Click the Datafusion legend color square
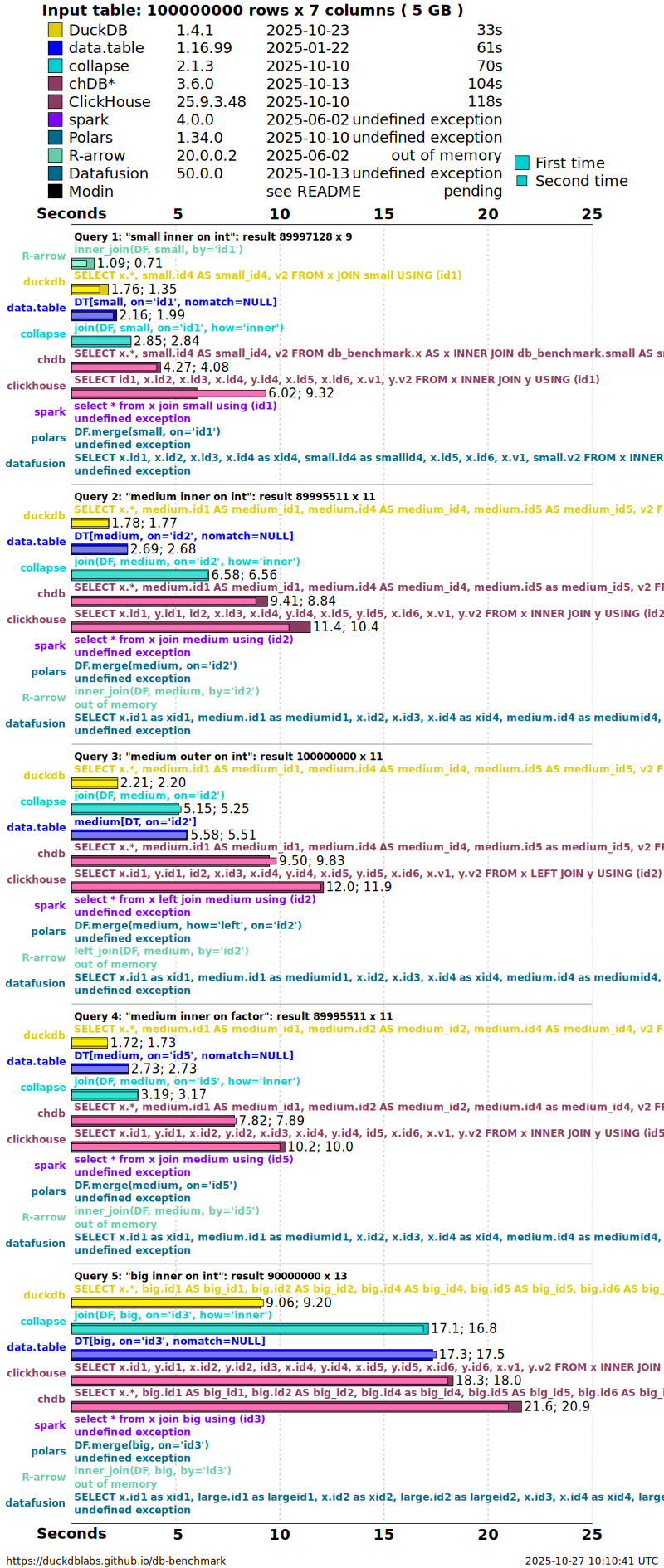The image size is (664, 1568). click(55, 173)
